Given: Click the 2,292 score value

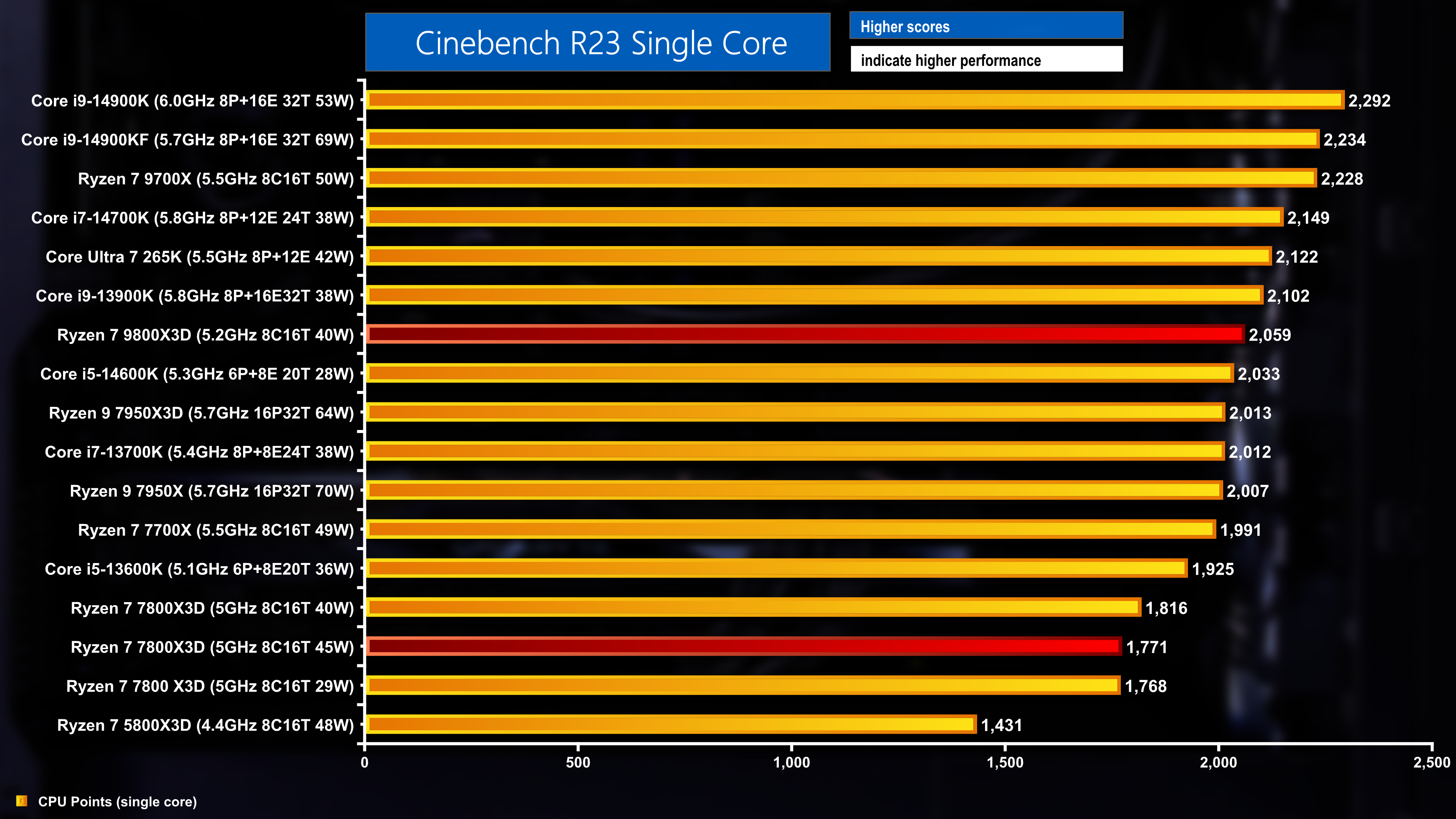Looking at the screenshot, I should pyautogui.click(x=1369, y=100).
